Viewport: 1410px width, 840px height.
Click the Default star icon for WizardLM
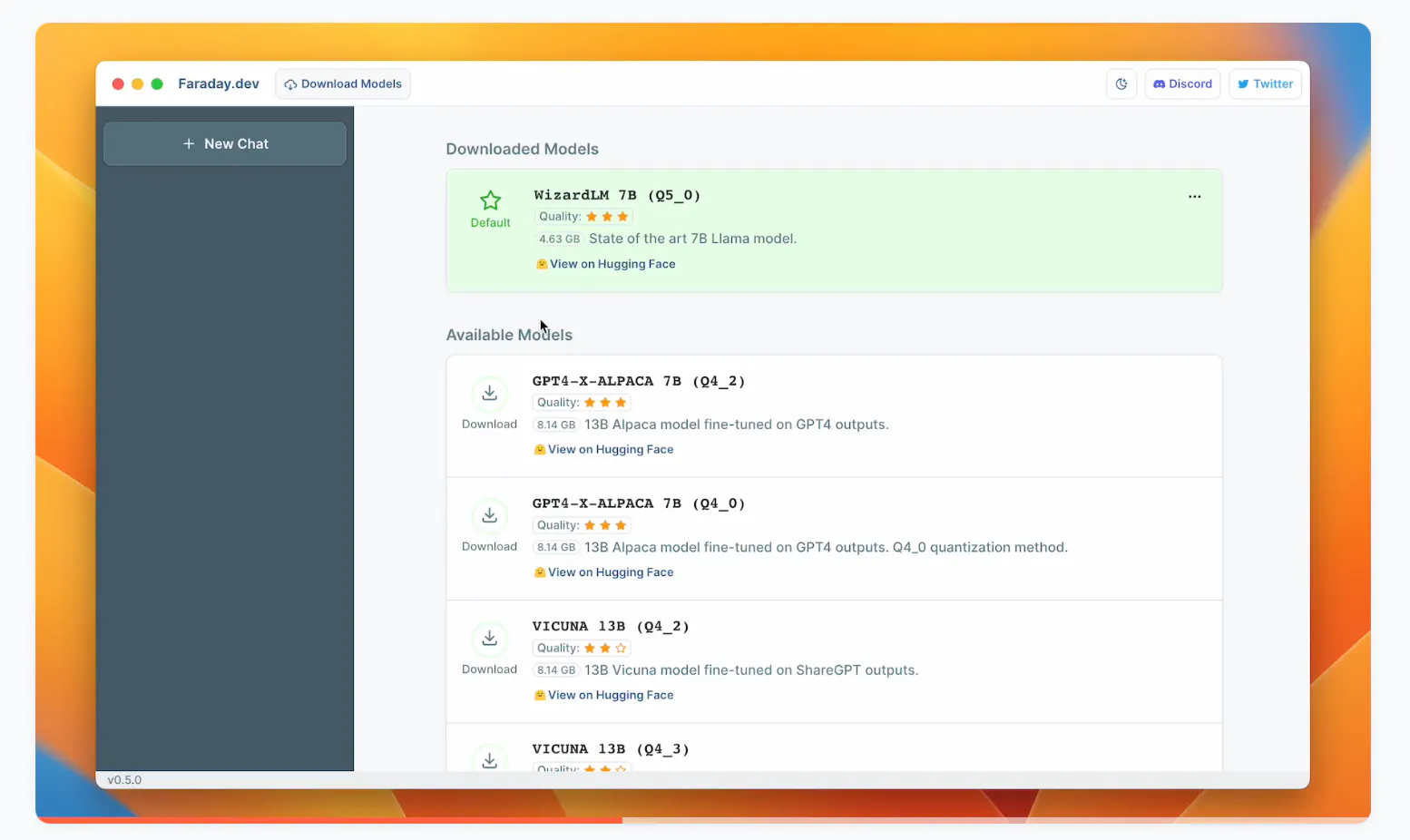point(490,200)
